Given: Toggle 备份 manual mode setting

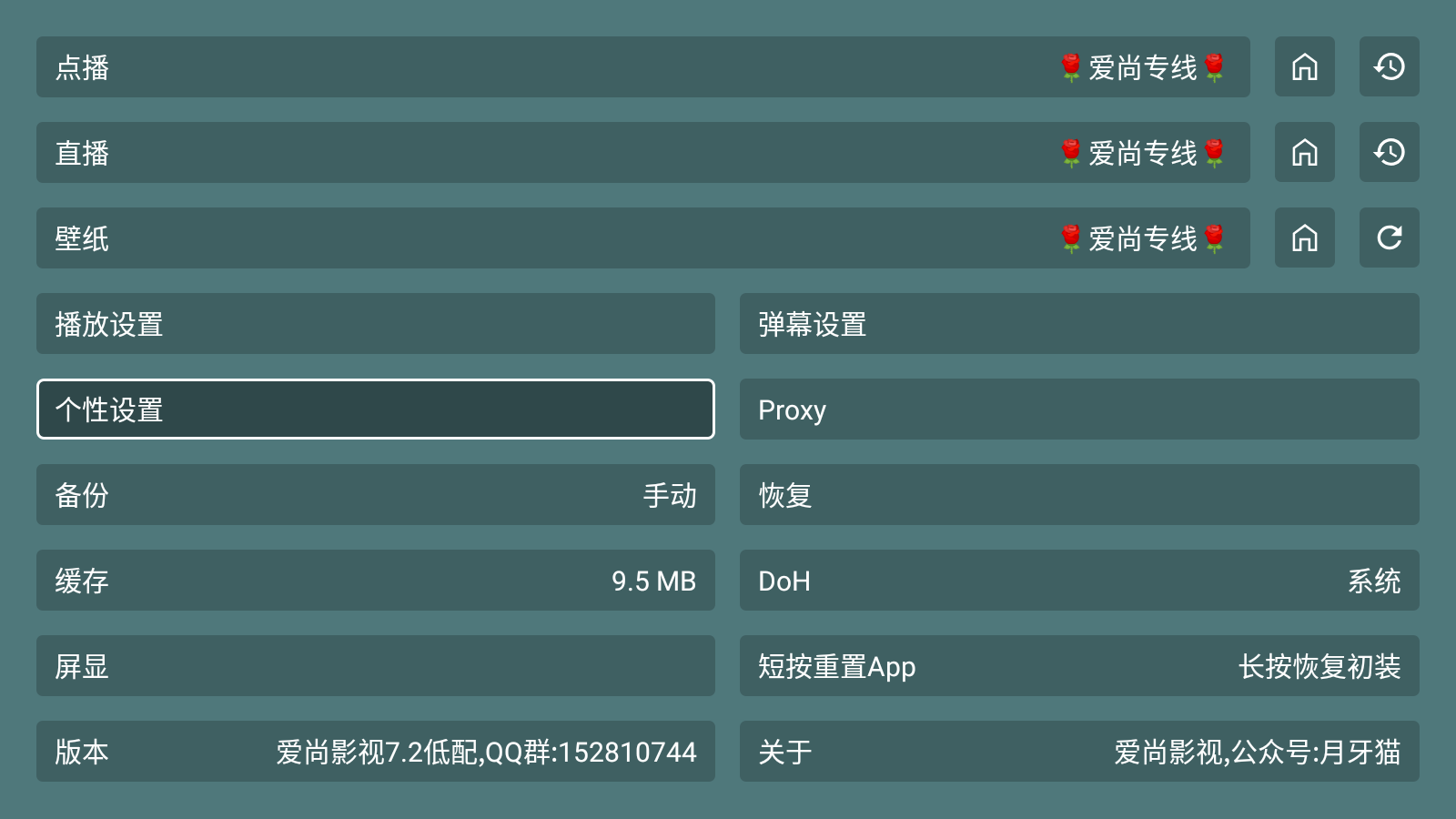Looking at the screenshot, I should [376, 494].
